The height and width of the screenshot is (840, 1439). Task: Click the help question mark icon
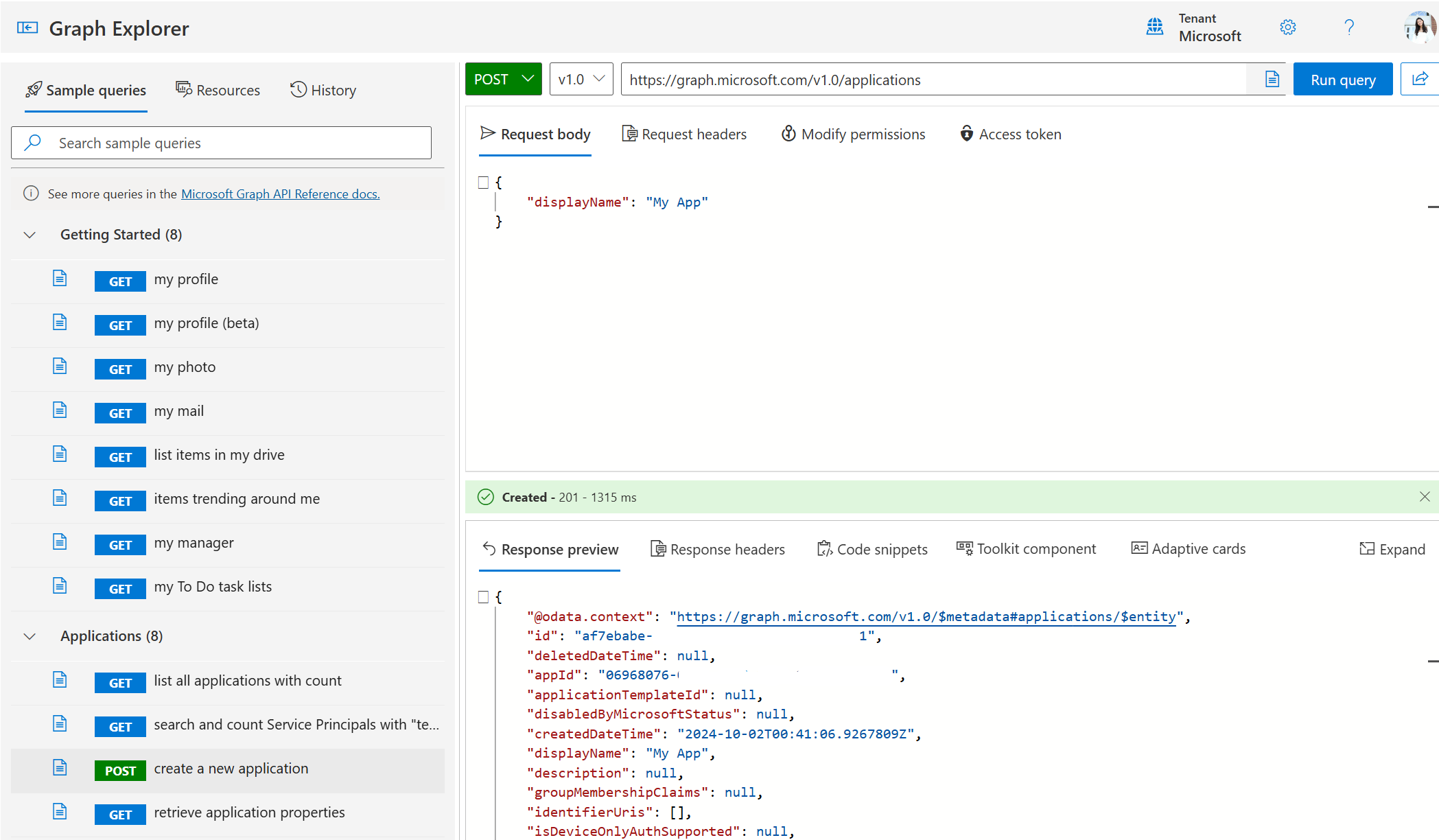pyautogui.click(x=1349, y=27)
